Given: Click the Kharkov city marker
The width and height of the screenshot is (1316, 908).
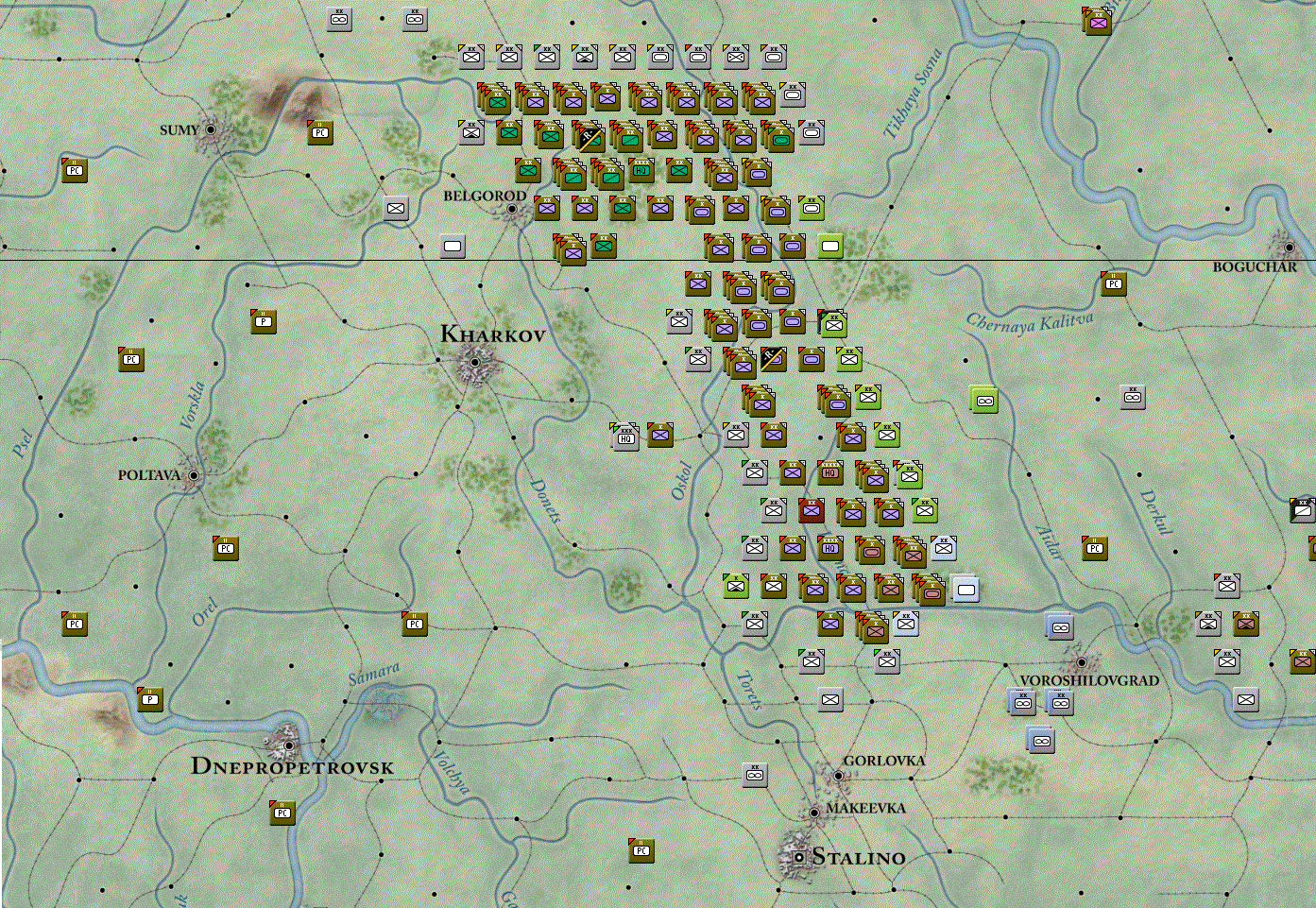Looking at the screenshot, I should (x=475, y=362).
